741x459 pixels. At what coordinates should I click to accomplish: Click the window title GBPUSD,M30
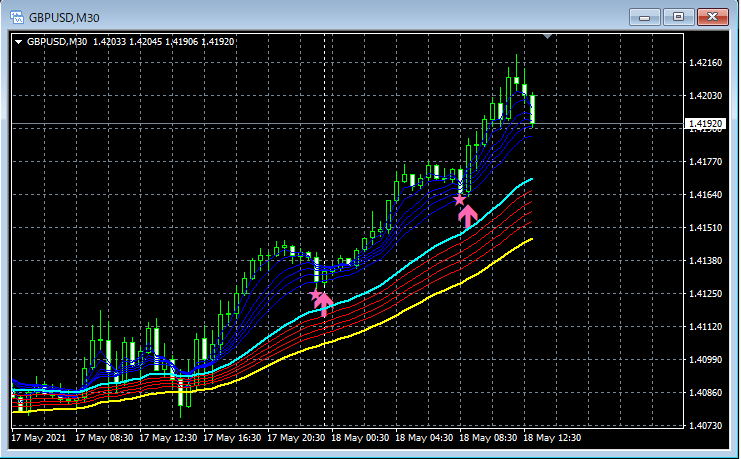pos(64,18)
